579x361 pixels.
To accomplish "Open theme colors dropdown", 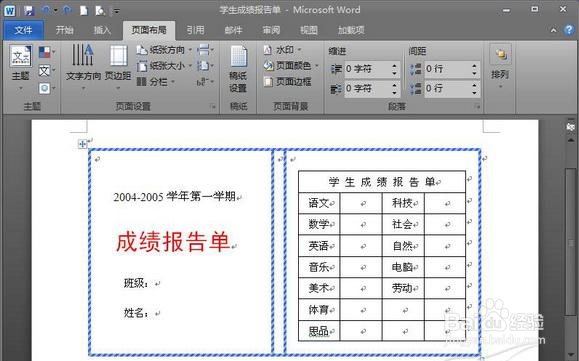I will point(47,52).
